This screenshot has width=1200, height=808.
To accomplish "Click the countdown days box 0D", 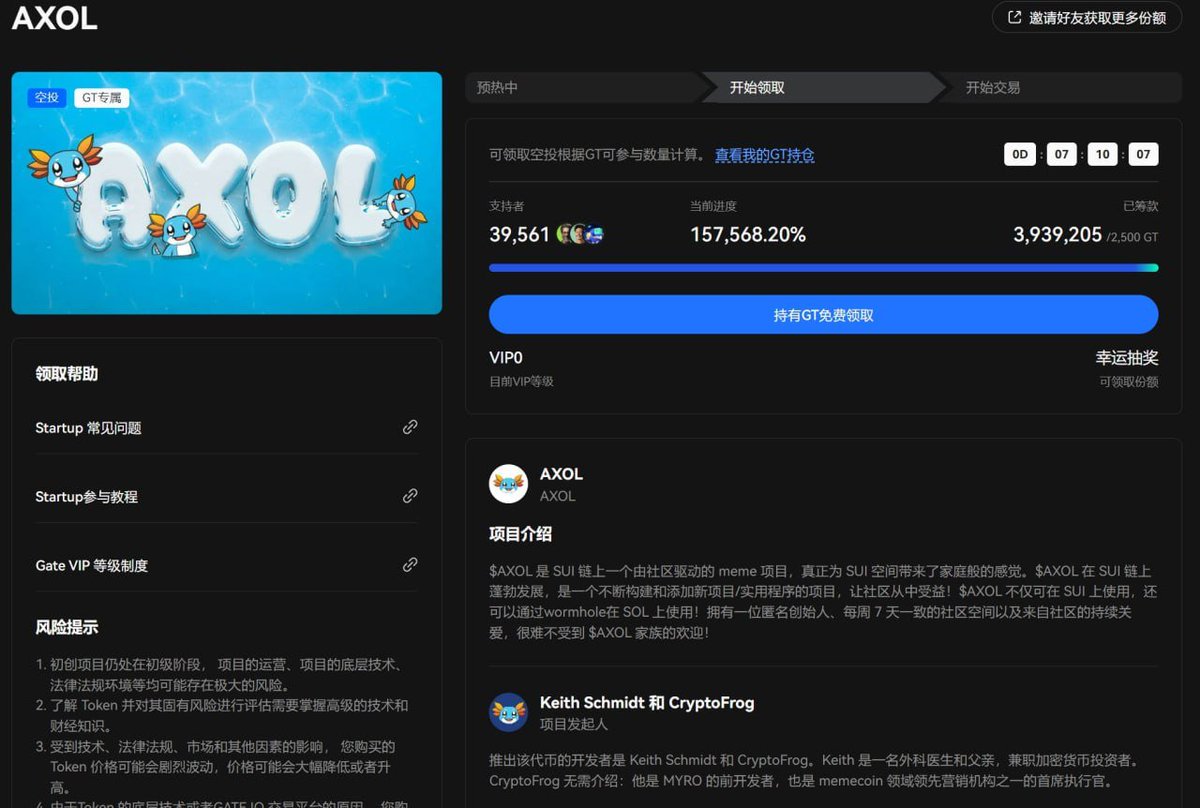I will tap(1020, 155).
